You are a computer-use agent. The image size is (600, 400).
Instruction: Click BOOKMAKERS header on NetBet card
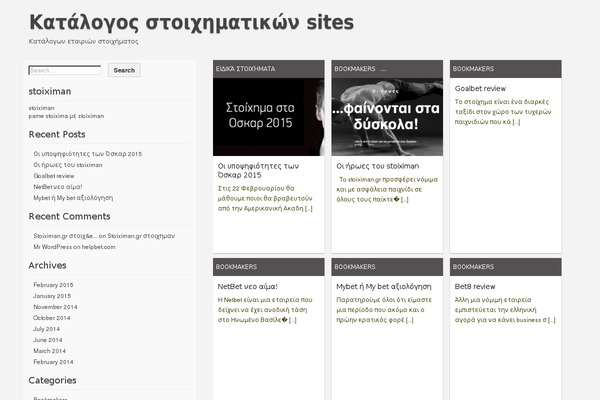[236, 267]
